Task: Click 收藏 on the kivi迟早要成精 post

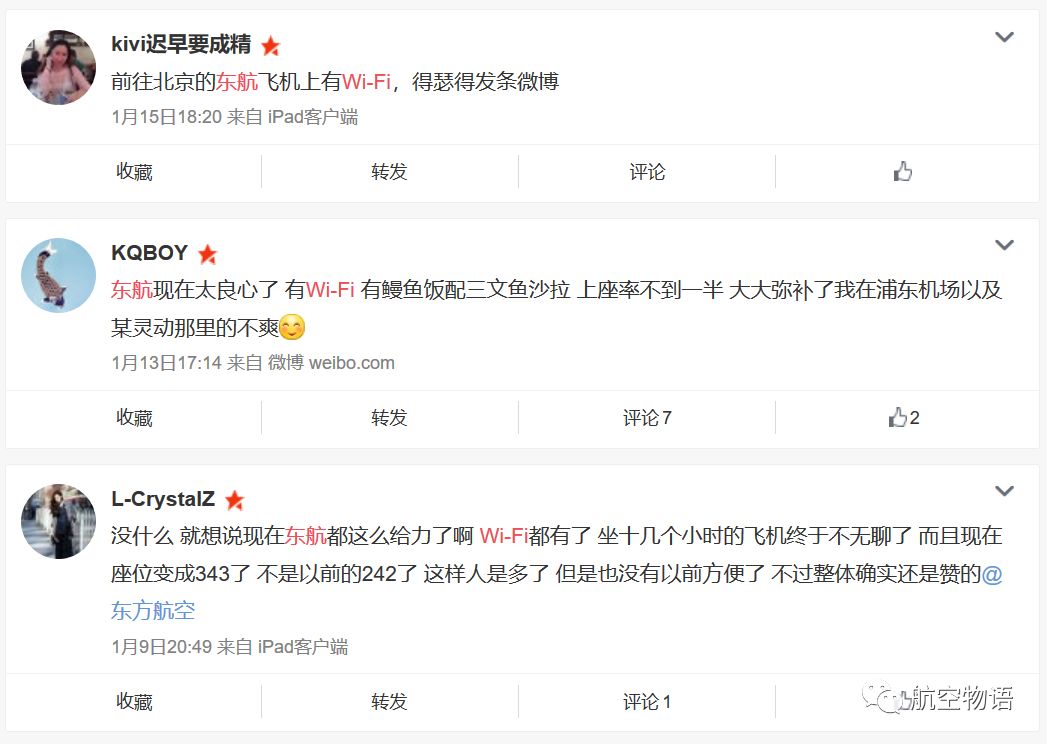Action: (x=134, y=172)
